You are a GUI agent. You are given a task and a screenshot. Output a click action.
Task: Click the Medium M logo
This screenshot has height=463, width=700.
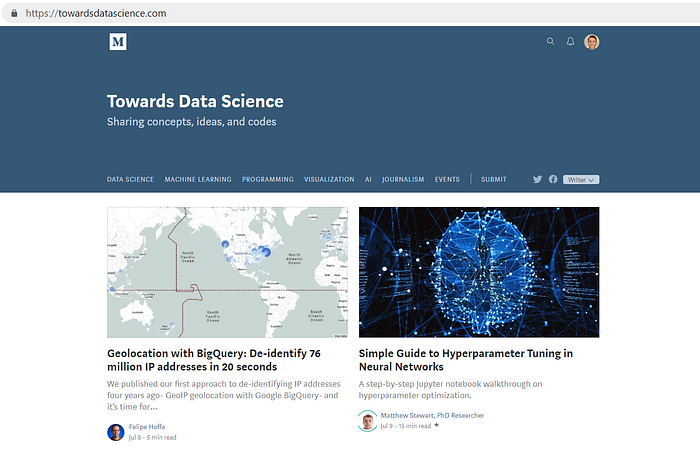(118, 42)
